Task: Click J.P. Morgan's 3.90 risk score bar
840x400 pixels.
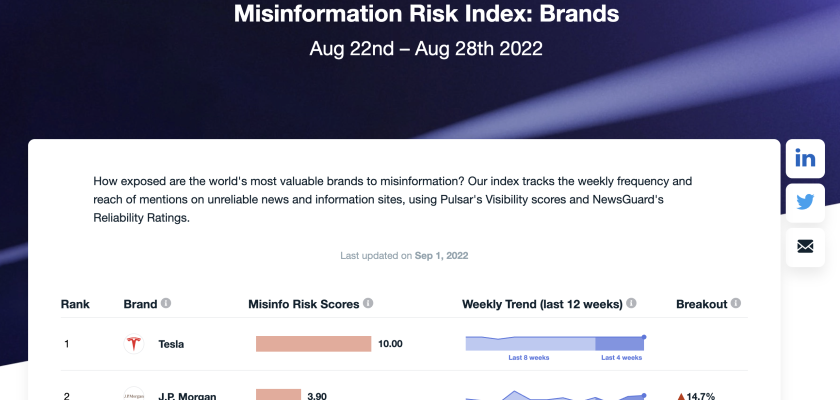Action: pos(278,395)
